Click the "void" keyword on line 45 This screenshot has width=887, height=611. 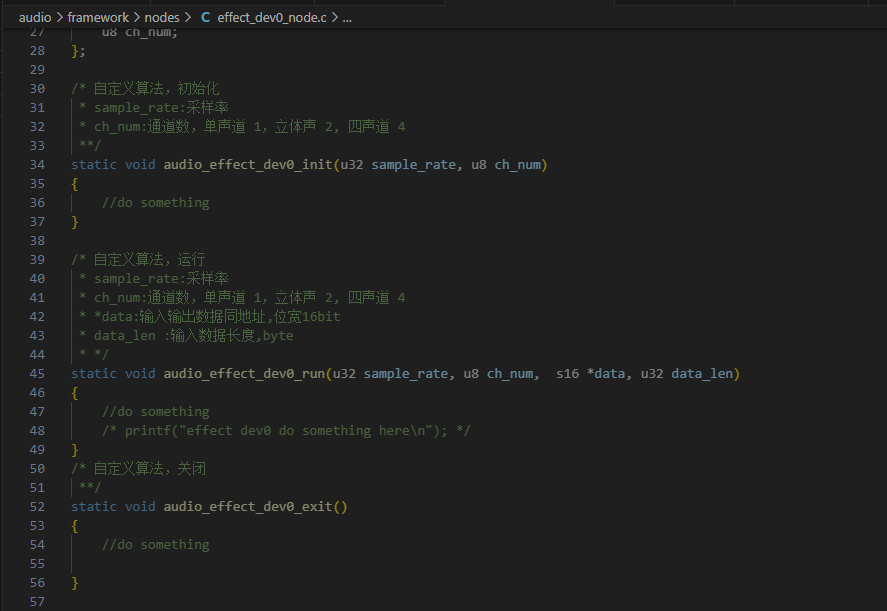tap(140, 373)
